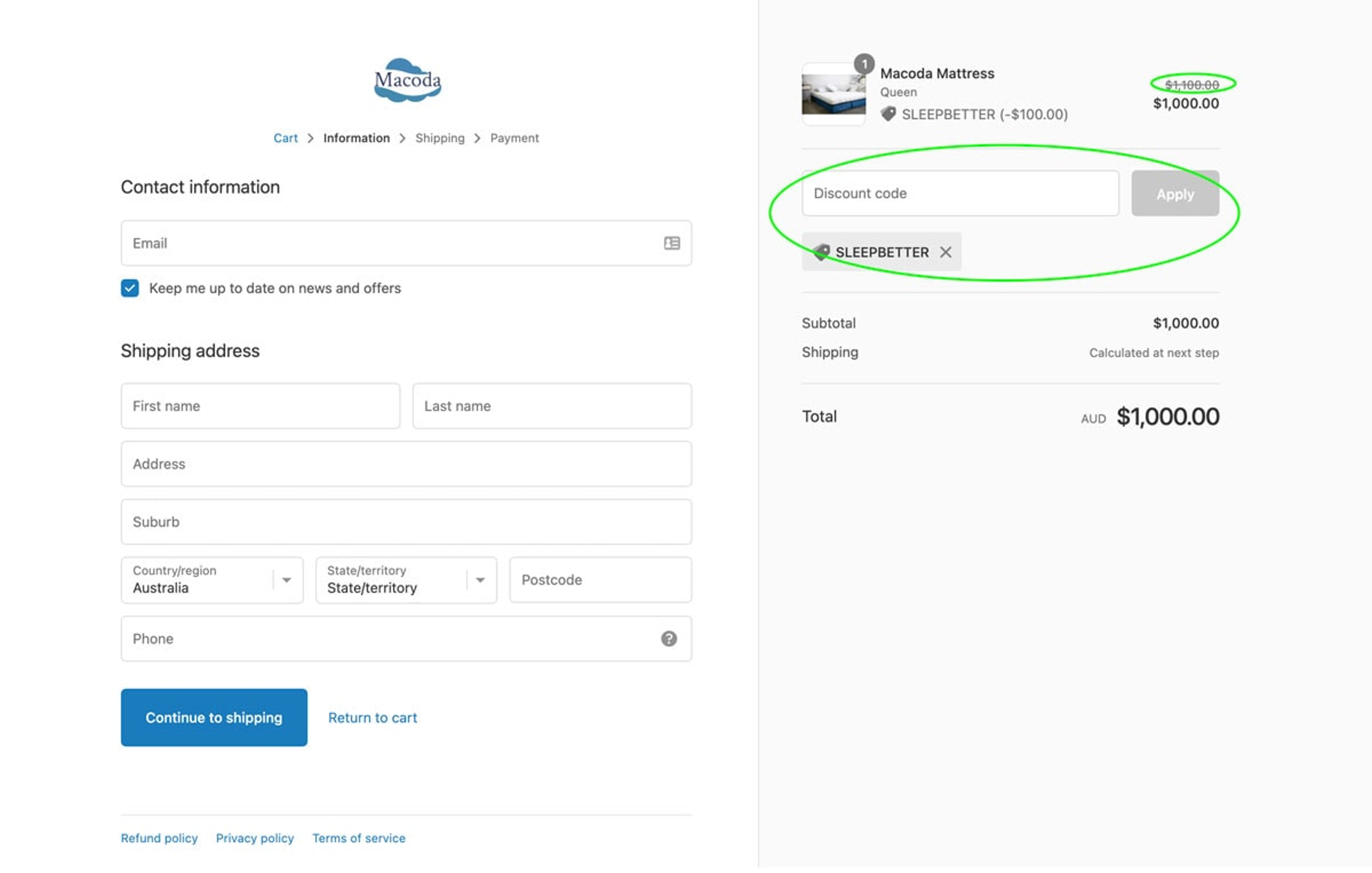Click Return to cart link

(373, 717)
